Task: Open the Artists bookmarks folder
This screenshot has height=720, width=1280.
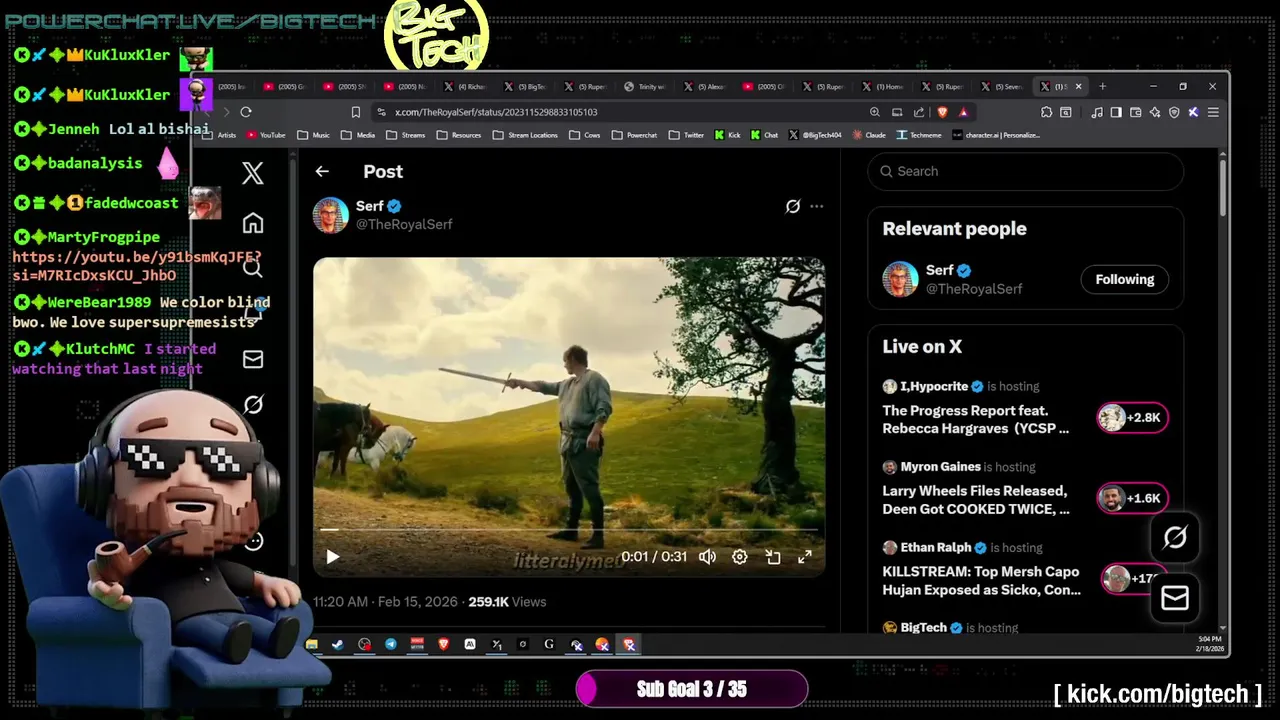Action: [220, 135]
